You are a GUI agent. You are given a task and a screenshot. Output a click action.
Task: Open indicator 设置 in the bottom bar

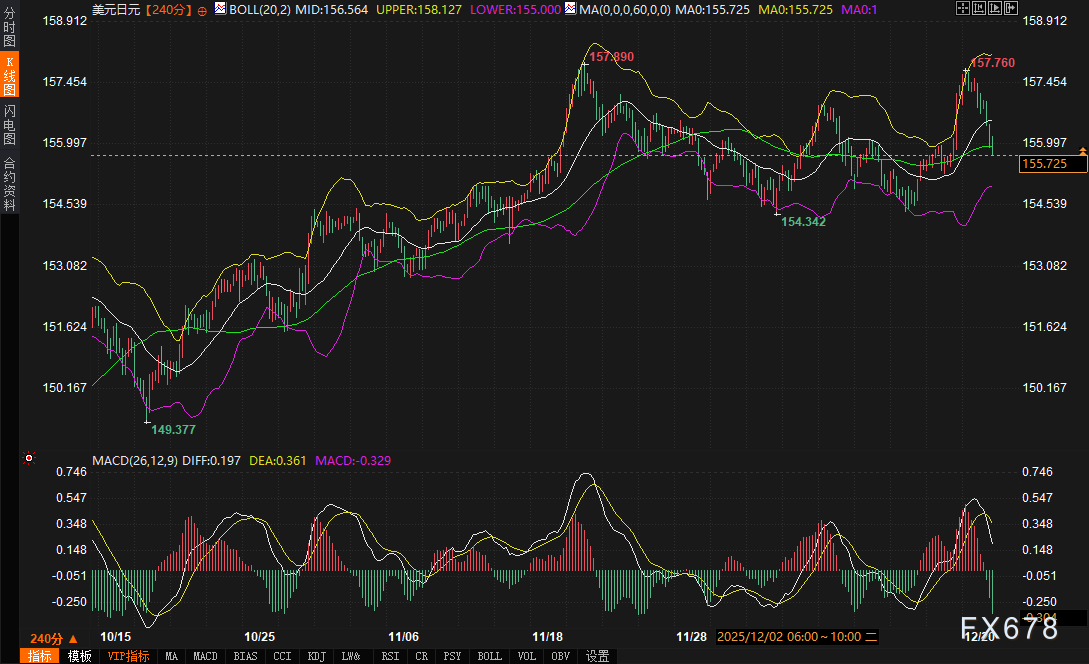(x=597, y=656)
